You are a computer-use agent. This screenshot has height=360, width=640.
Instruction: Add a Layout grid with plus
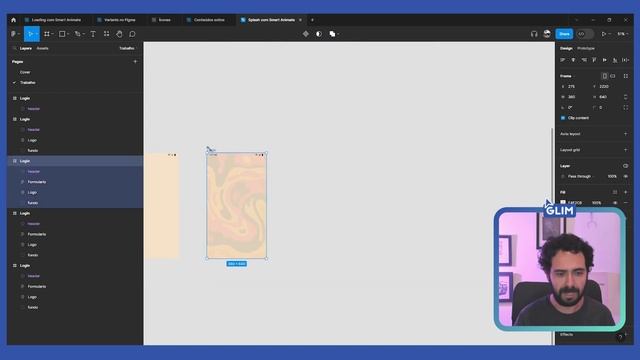coord(626,150)
